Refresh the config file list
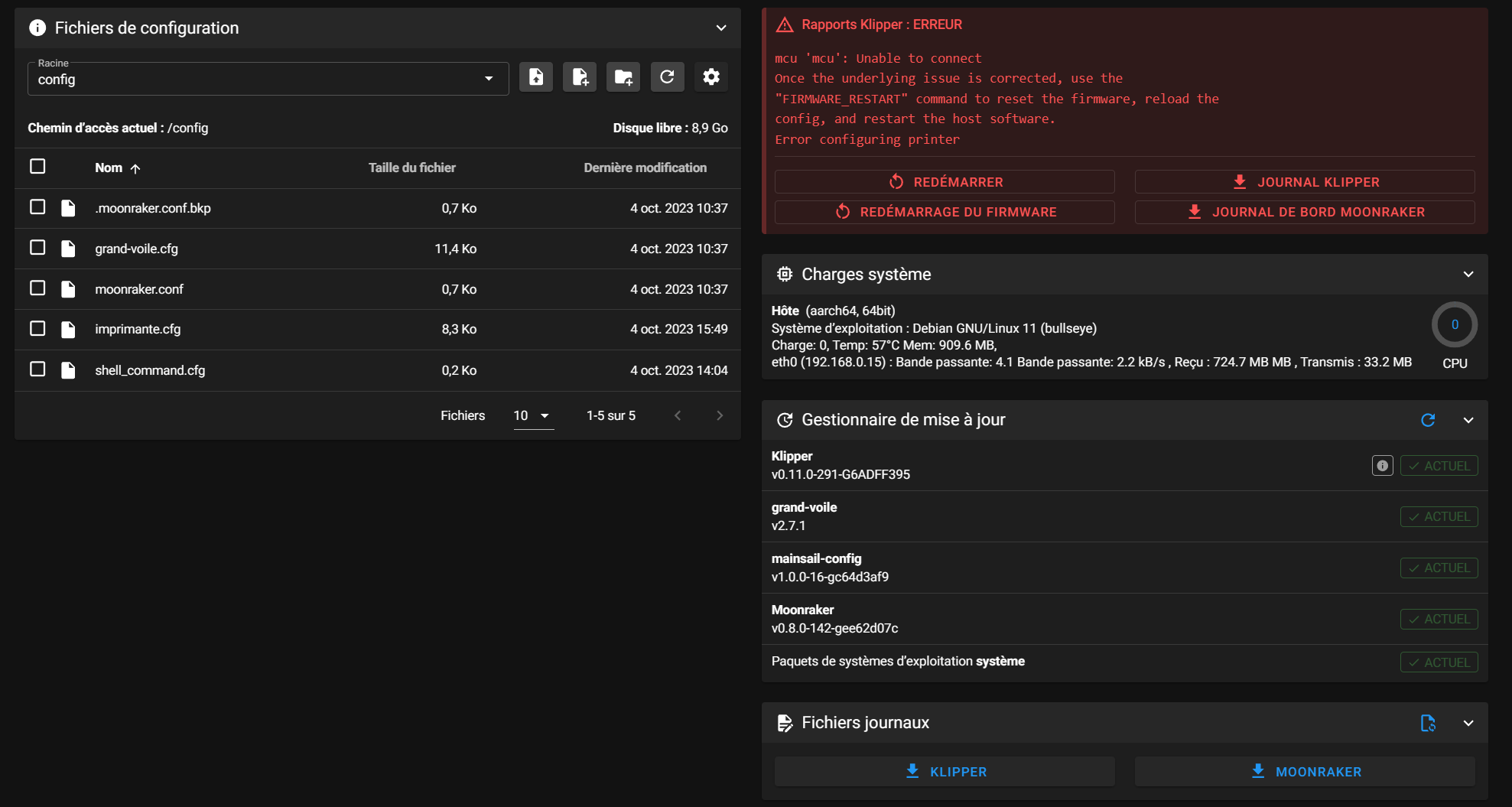The width and height of the screenshot is (1512, 807). click(667, 77)
